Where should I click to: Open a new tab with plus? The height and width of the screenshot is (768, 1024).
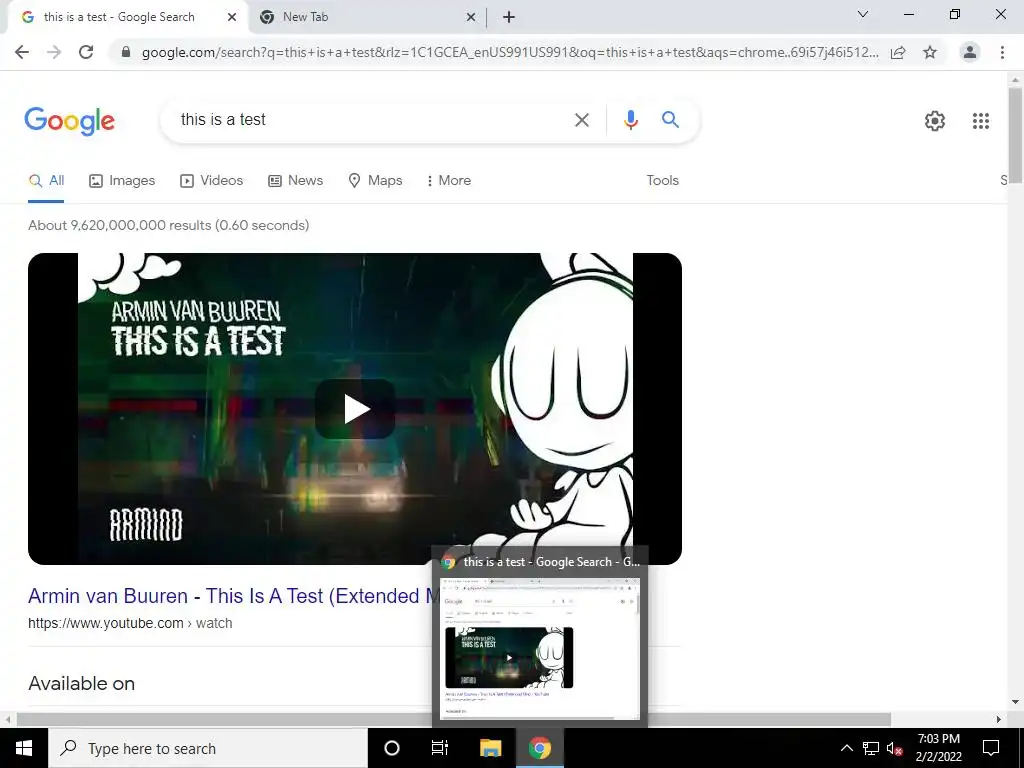pos(509,17)
